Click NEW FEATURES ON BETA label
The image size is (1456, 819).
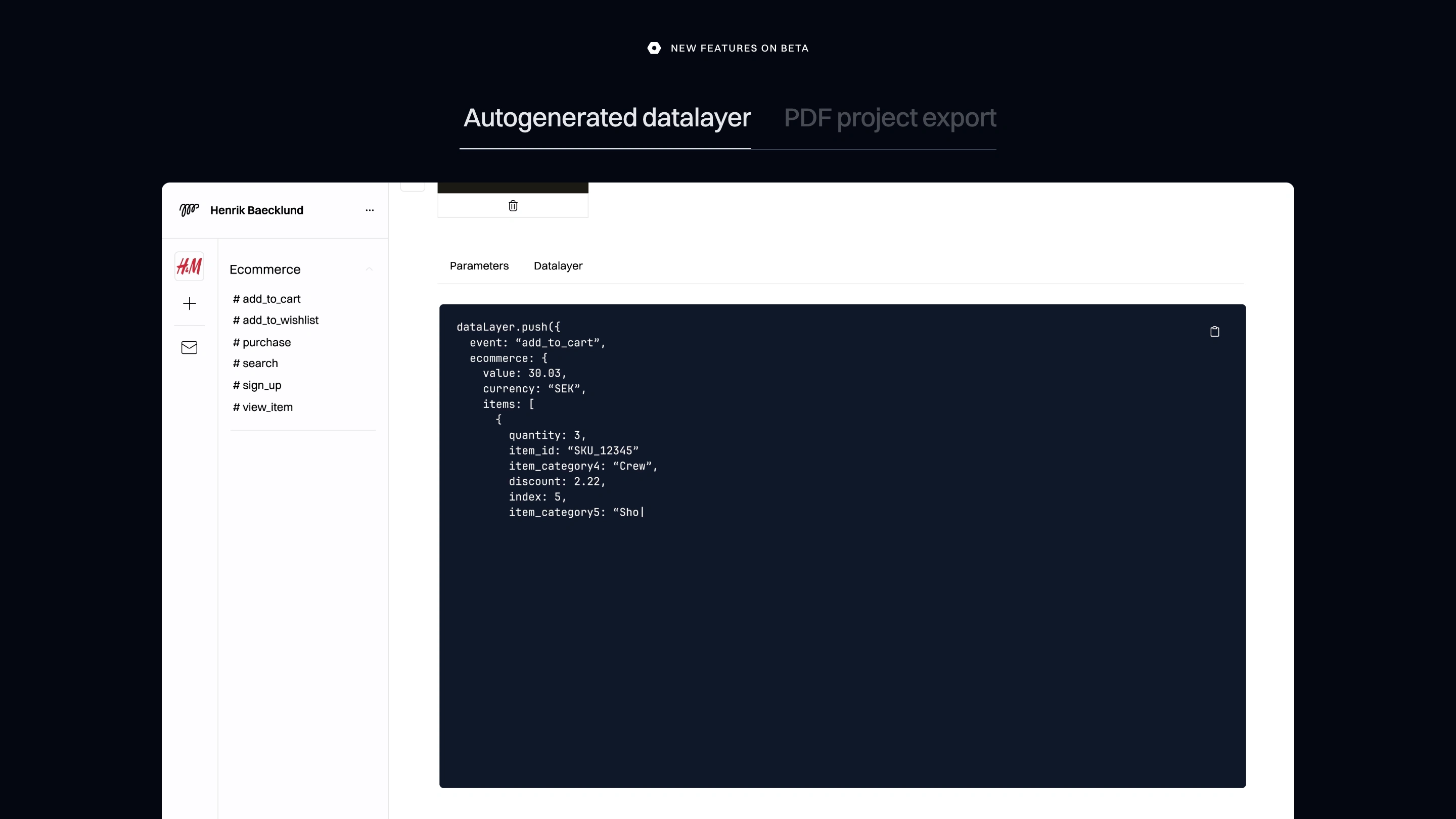pyautogui.click(x=739, y=48)
